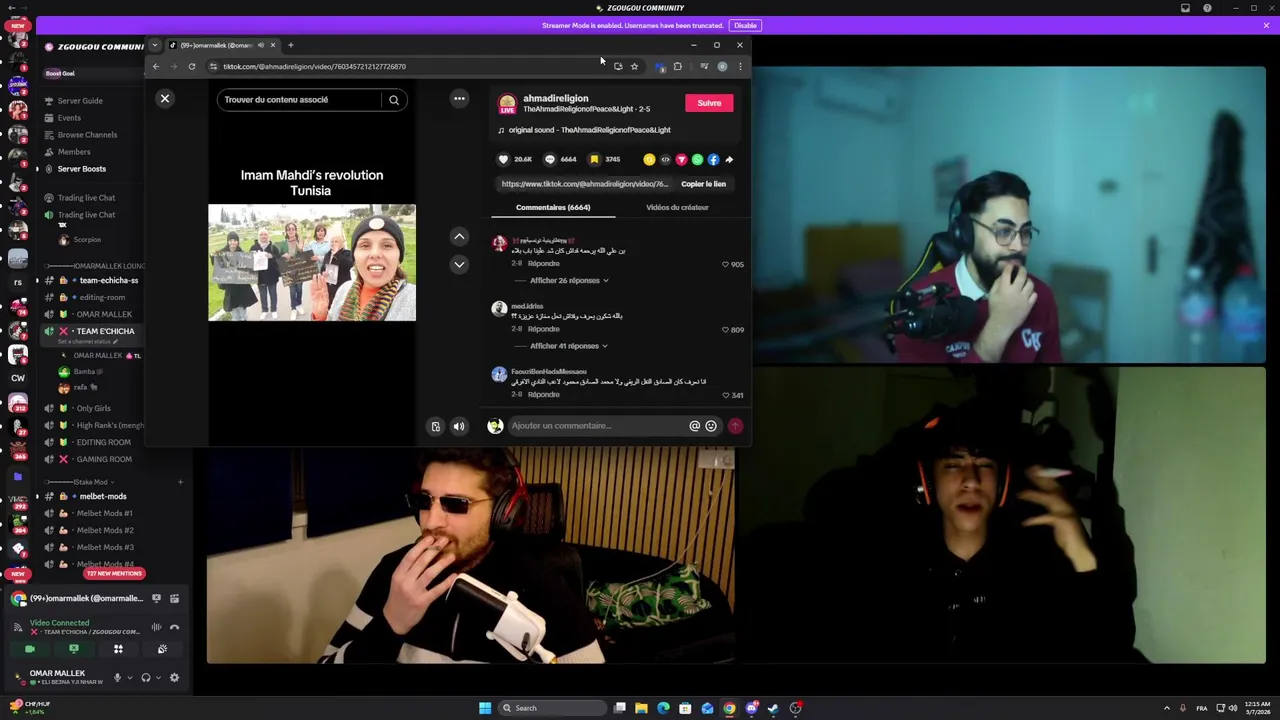Mute the TikTok video sound
Viewport: 1280px width, 720px height.
[x=459, y=427]
